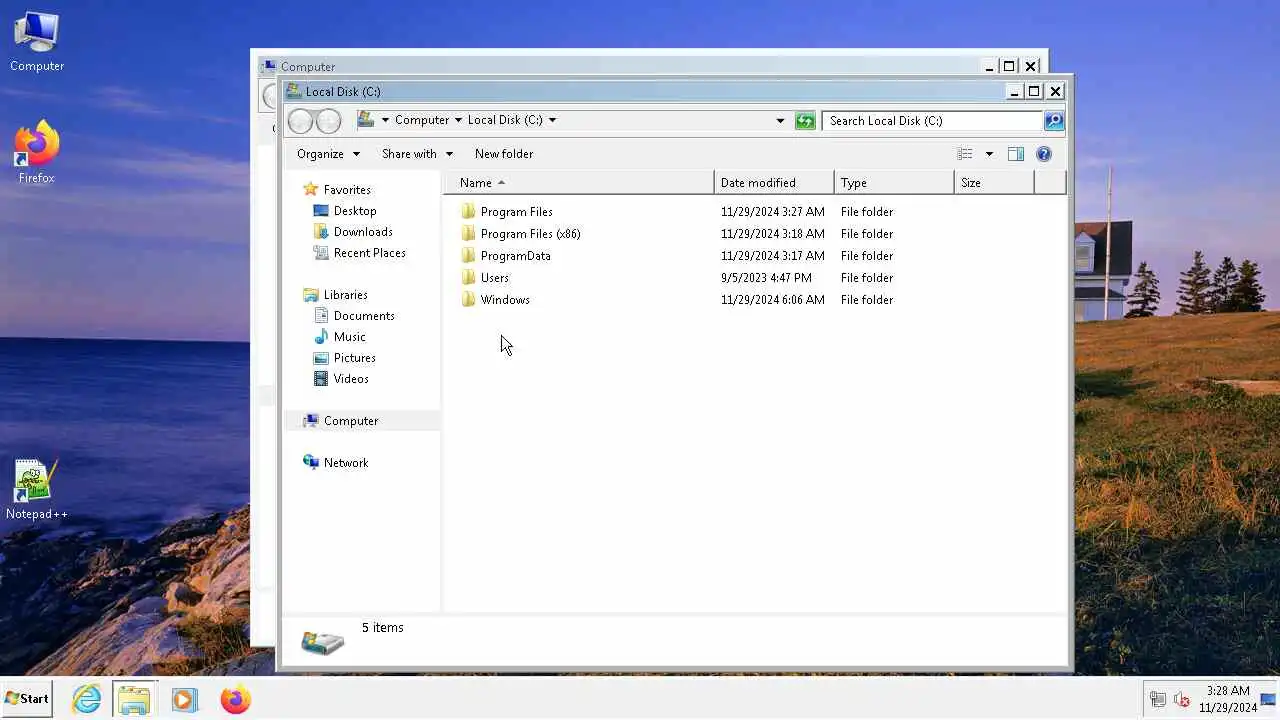Expand the view options dropdown arrow
The image size is (1280, 720).
click(x=989, y=154)
